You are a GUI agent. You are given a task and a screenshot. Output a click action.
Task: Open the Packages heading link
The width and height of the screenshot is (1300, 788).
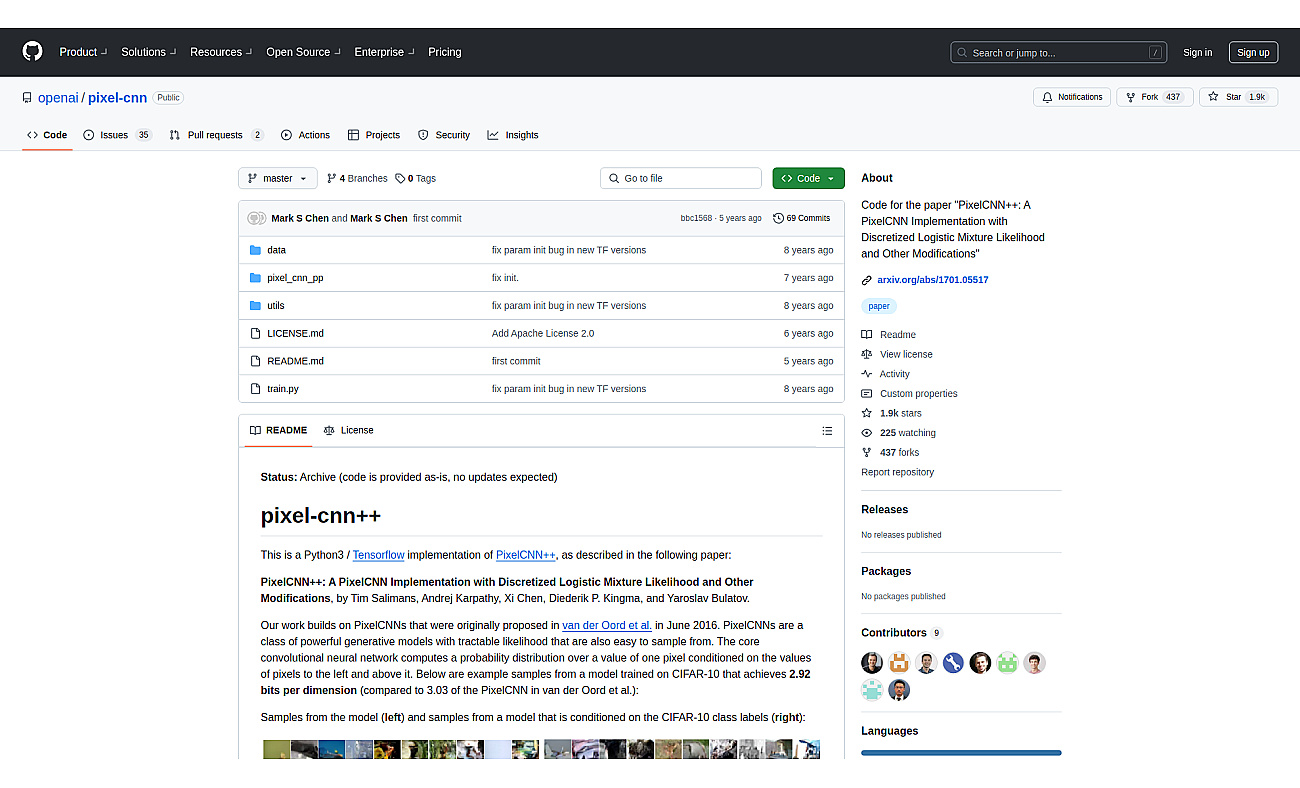click(x=886, y=571)
